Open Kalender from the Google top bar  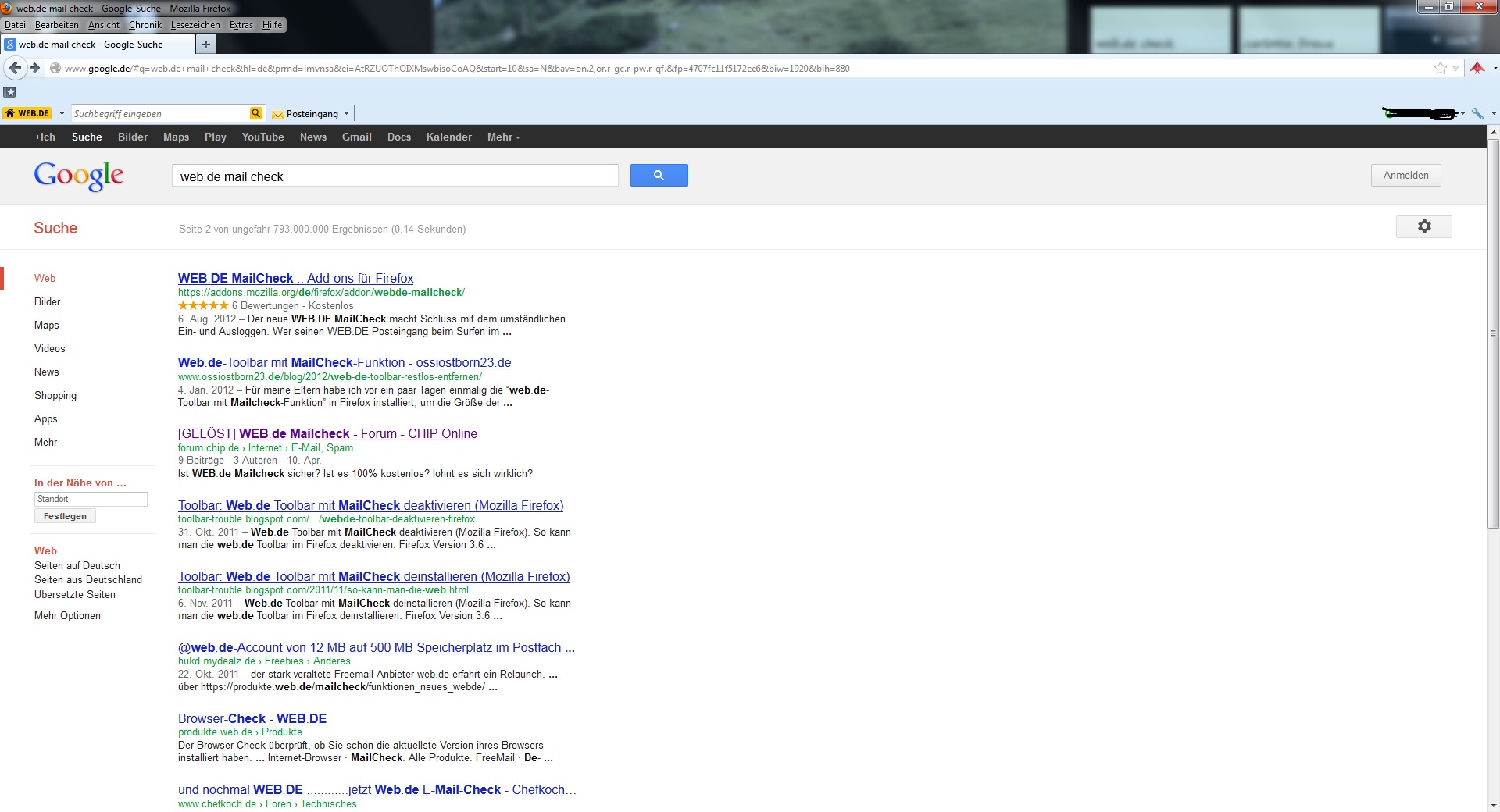pyautogui.click(x=449, y=137)
